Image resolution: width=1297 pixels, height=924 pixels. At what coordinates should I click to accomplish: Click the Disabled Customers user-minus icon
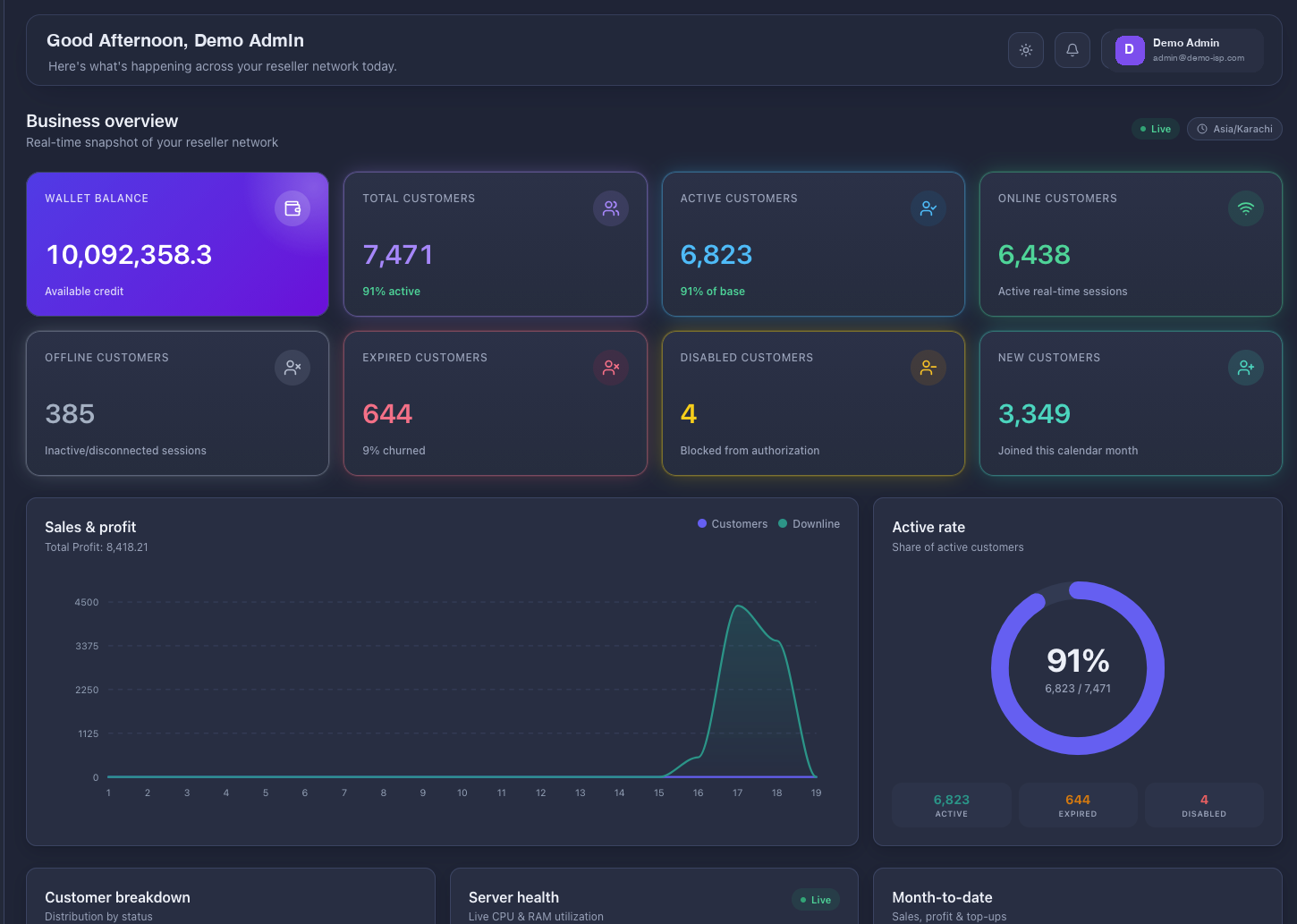(928, 368)
